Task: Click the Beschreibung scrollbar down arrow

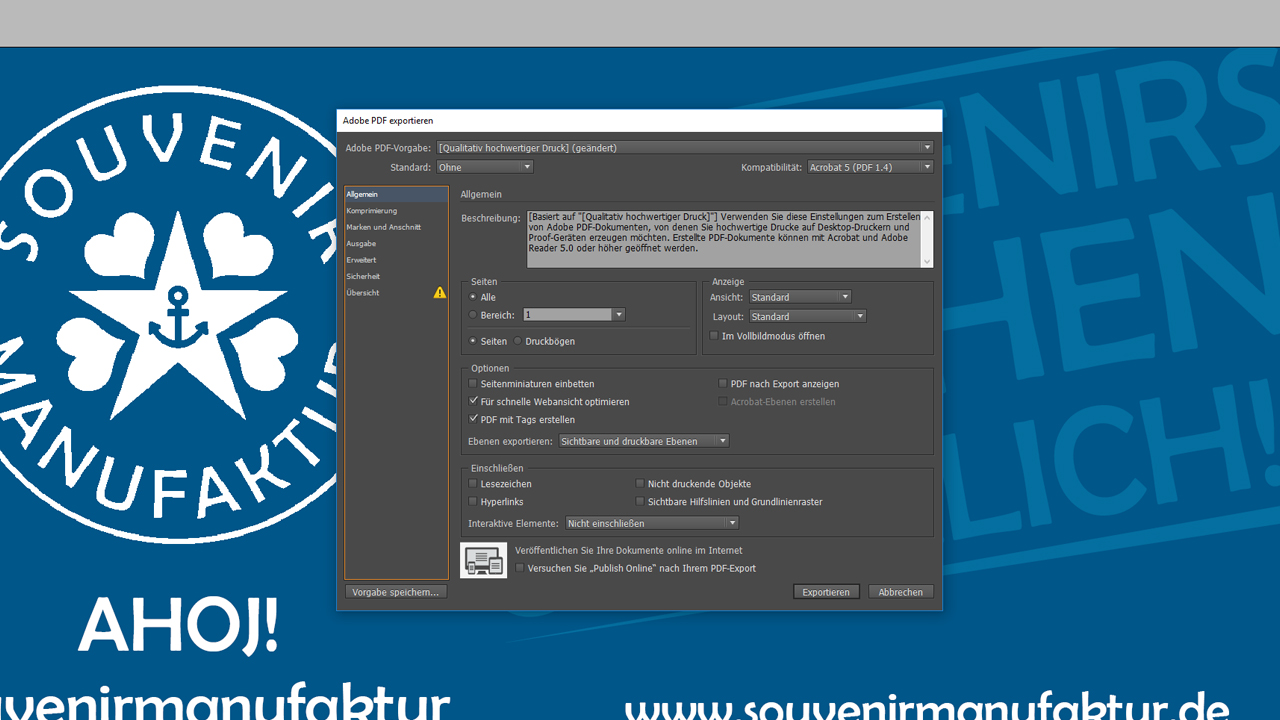Action: coord(927,262)
